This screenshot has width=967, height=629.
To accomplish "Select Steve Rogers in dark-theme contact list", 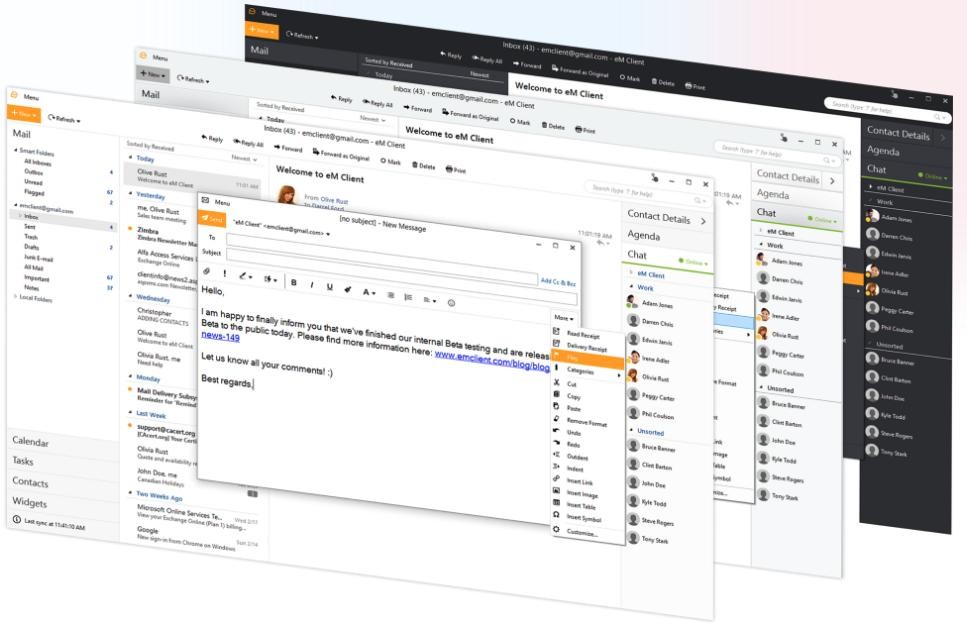I will click(895, 434).
